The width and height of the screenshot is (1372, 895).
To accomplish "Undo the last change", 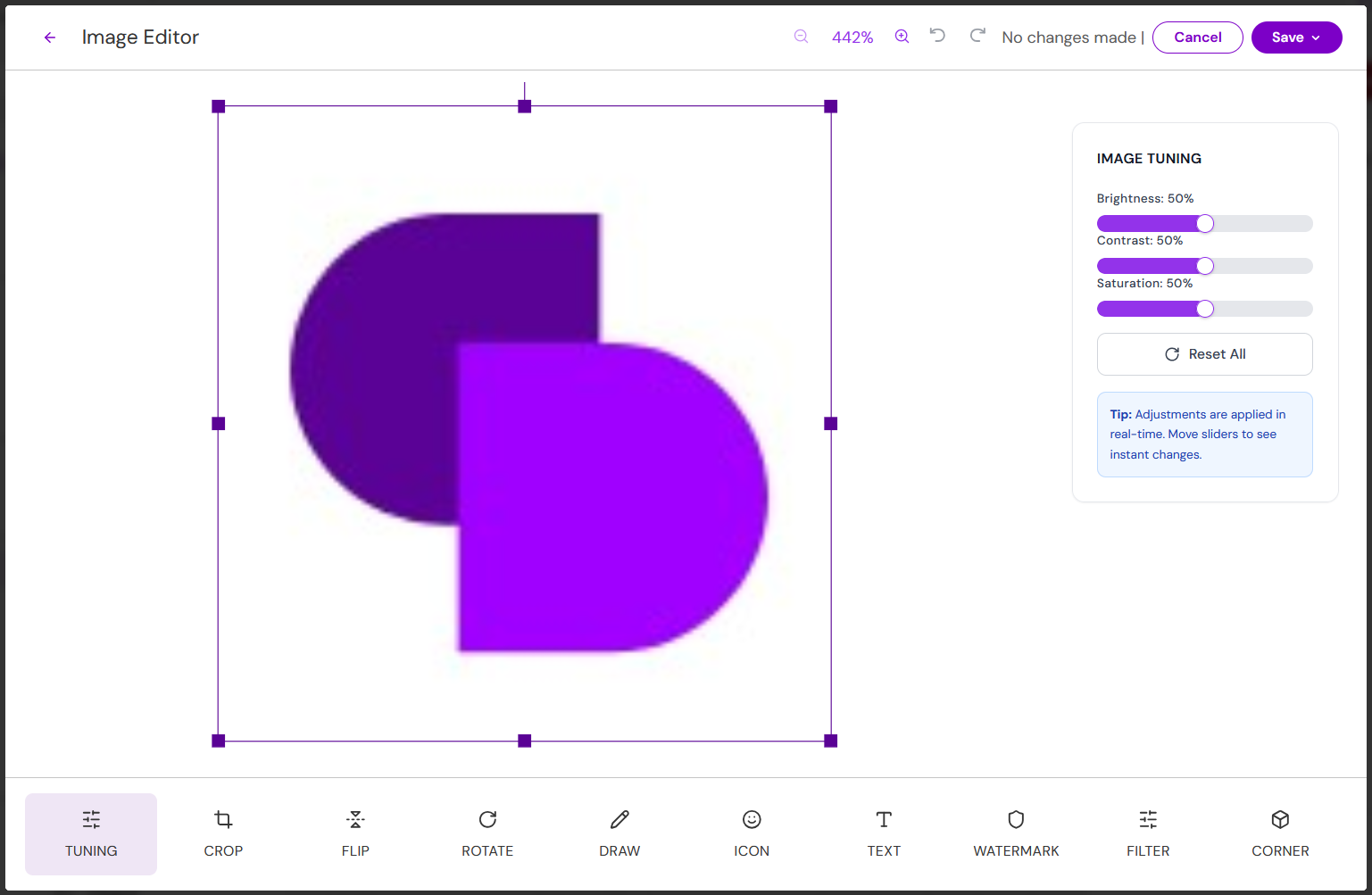I will pos(937,36).
